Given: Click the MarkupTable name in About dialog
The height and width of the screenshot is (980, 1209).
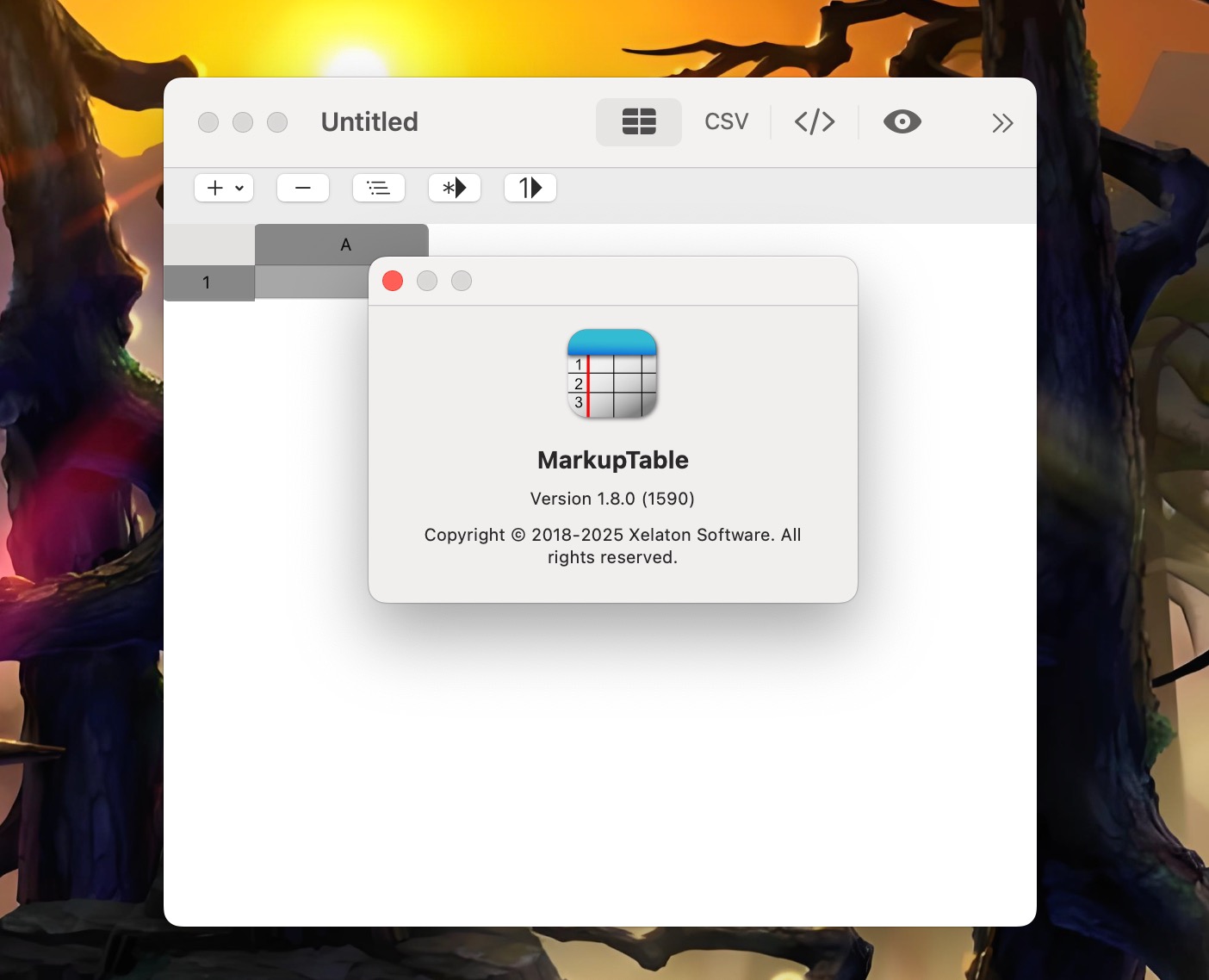Looking at the screenshot, I should pyautogui.click(x=613, y=460).
